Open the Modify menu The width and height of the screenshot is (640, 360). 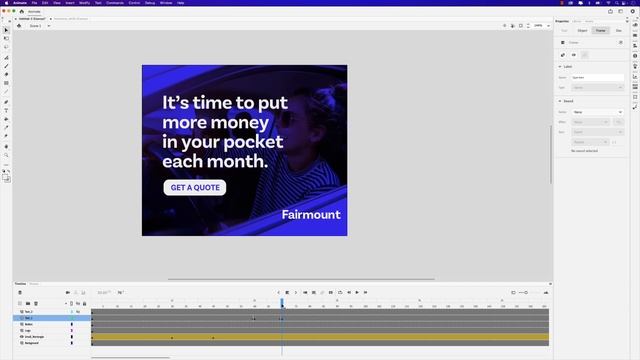click(84, 3)
